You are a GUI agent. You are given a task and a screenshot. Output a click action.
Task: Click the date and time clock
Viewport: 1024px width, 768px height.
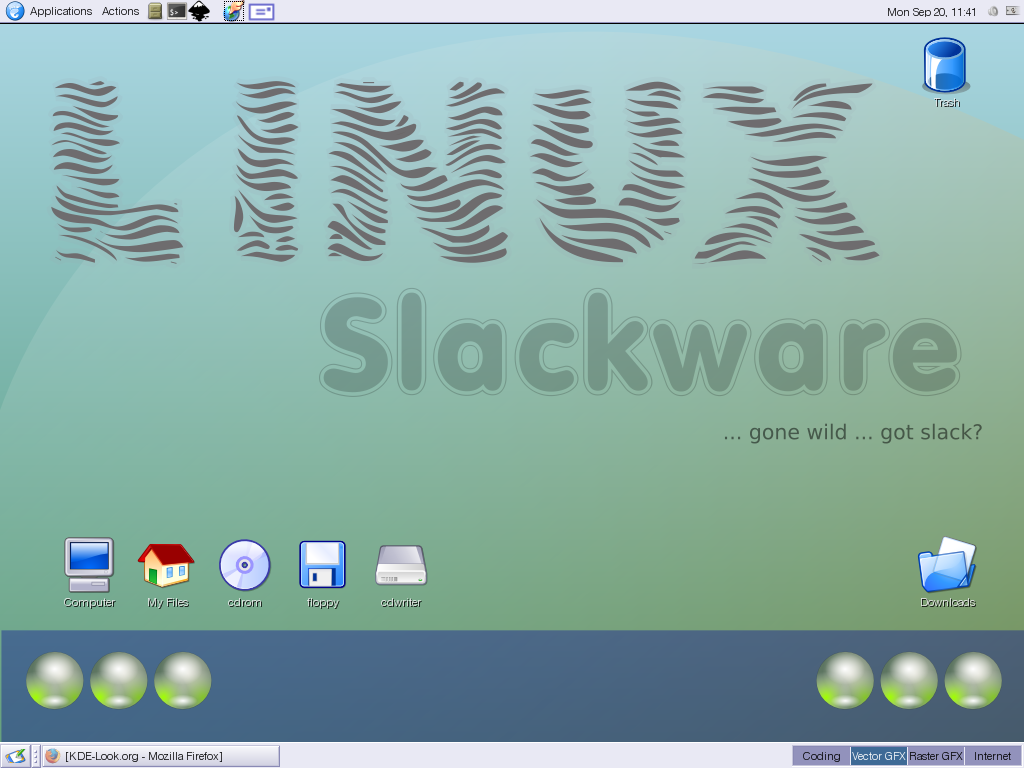[931, 12]
